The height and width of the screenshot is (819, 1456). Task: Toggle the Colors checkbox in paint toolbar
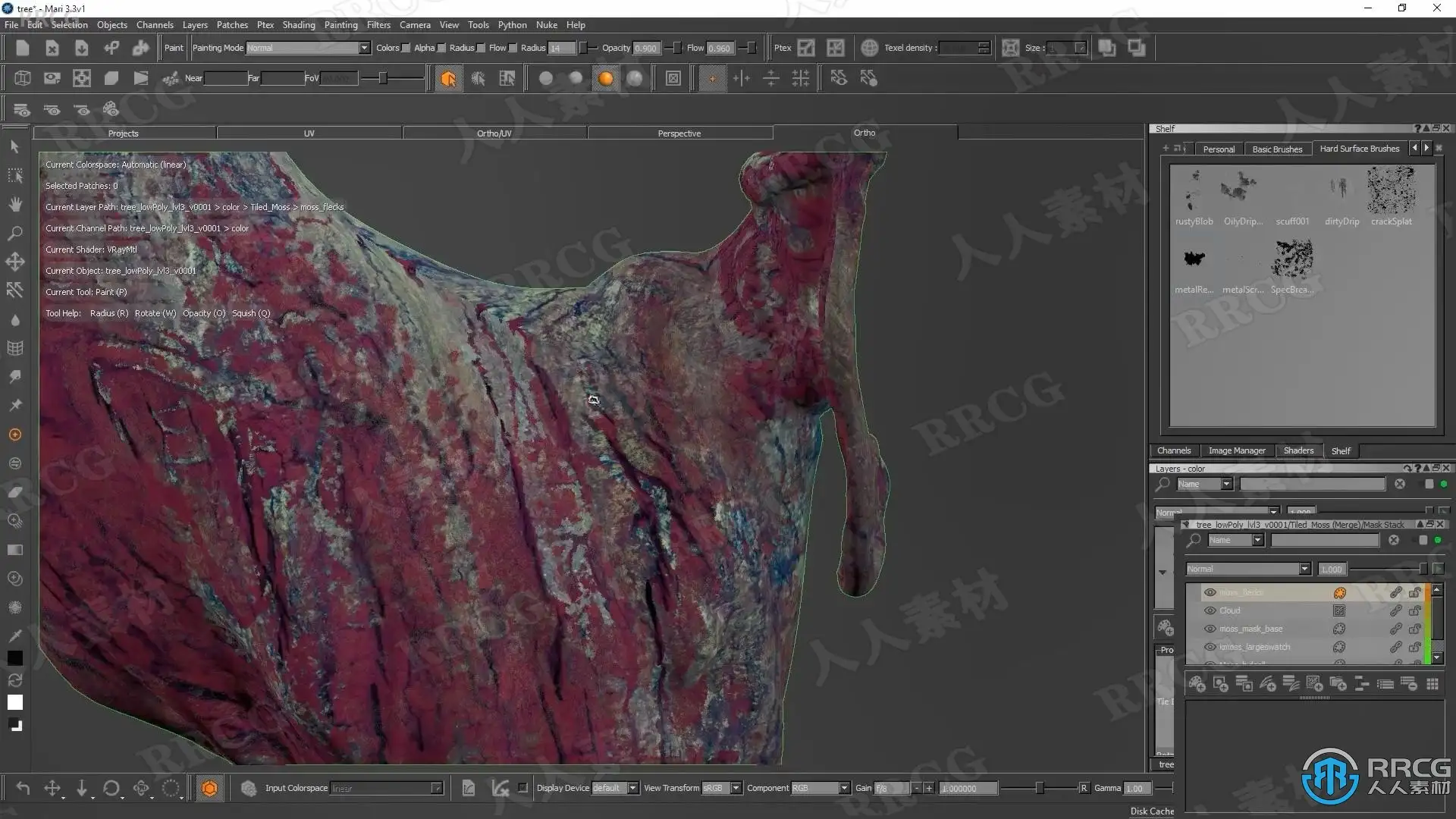[406, 48]
